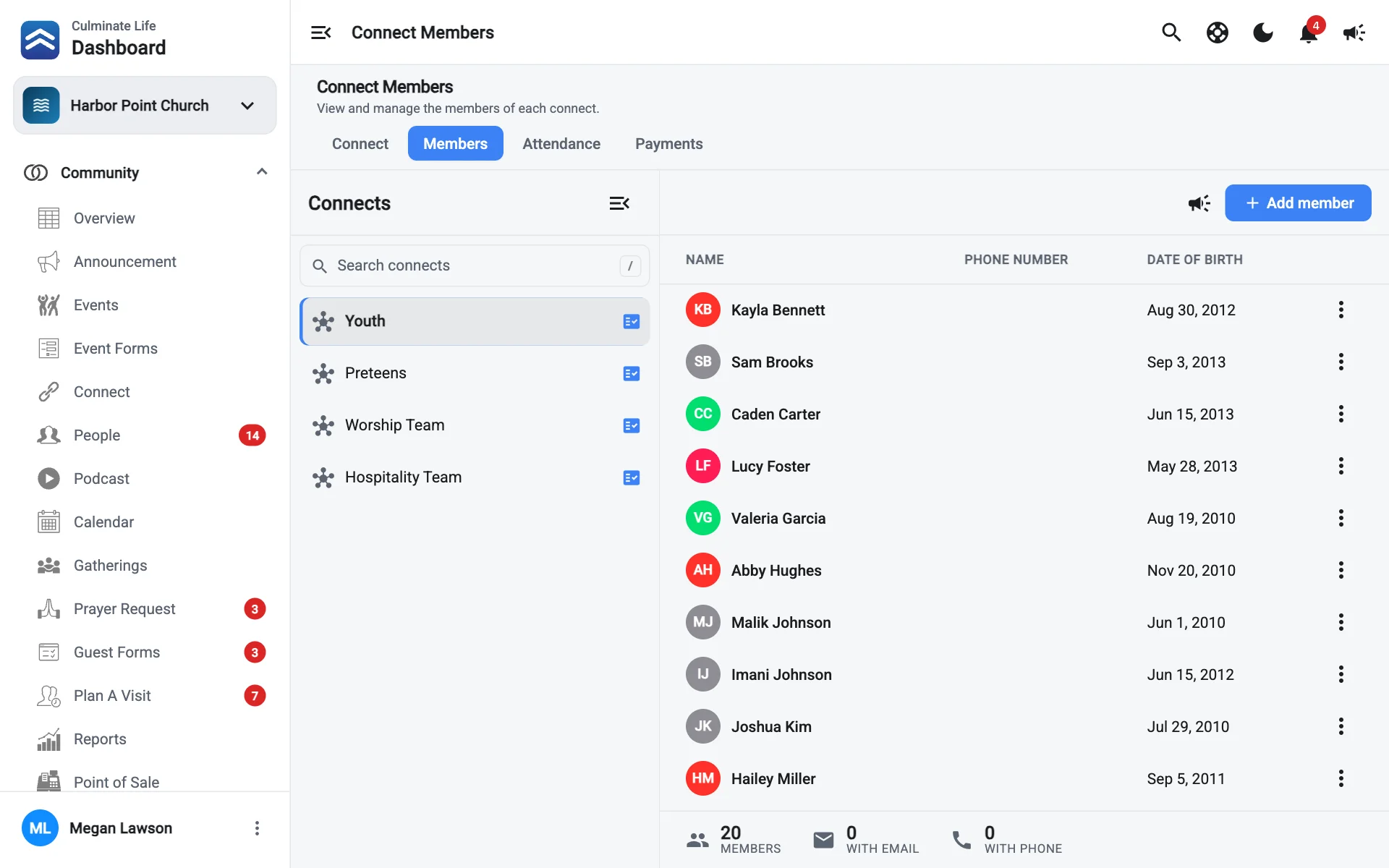Open options menu for Lucy Foster
Screen dimensions: 1389x868
click(1341, 466)
